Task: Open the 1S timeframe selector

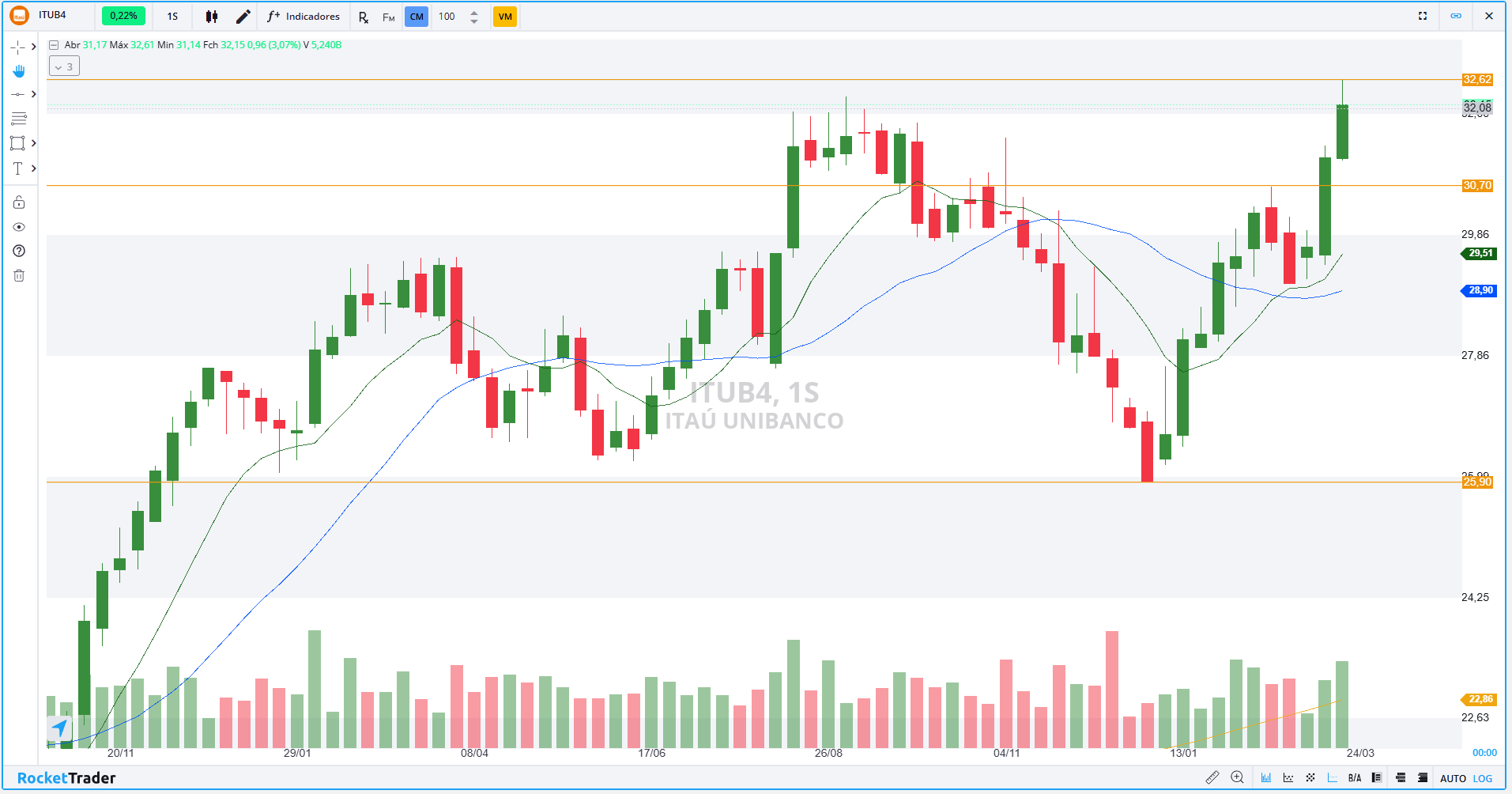Action: pyautogui.click(x=172, y=16)
